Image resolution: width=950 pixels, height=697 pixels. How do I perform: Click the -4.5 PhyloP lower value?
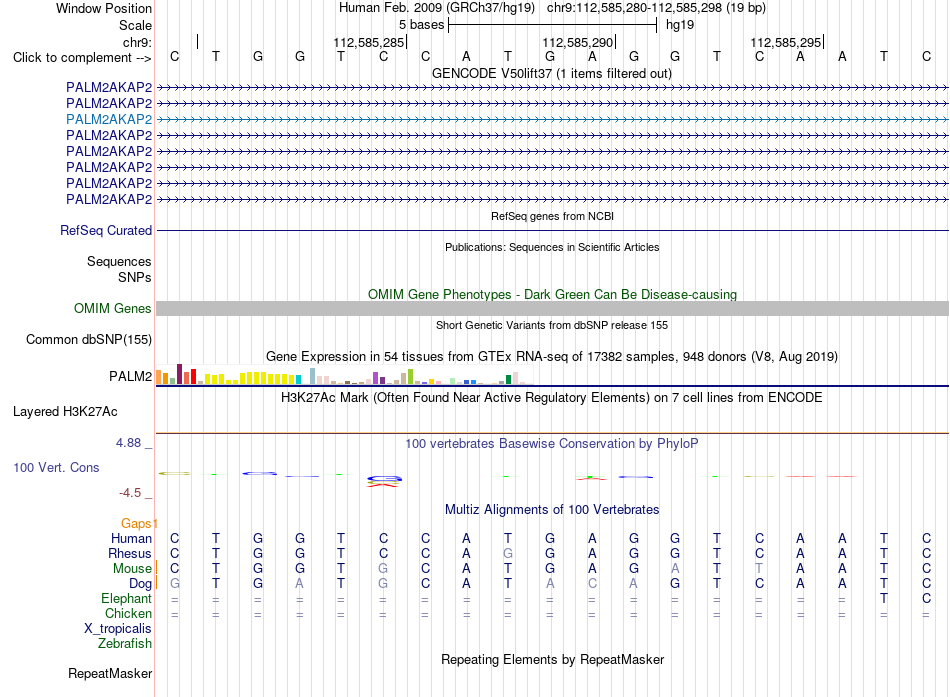(130, 493)
